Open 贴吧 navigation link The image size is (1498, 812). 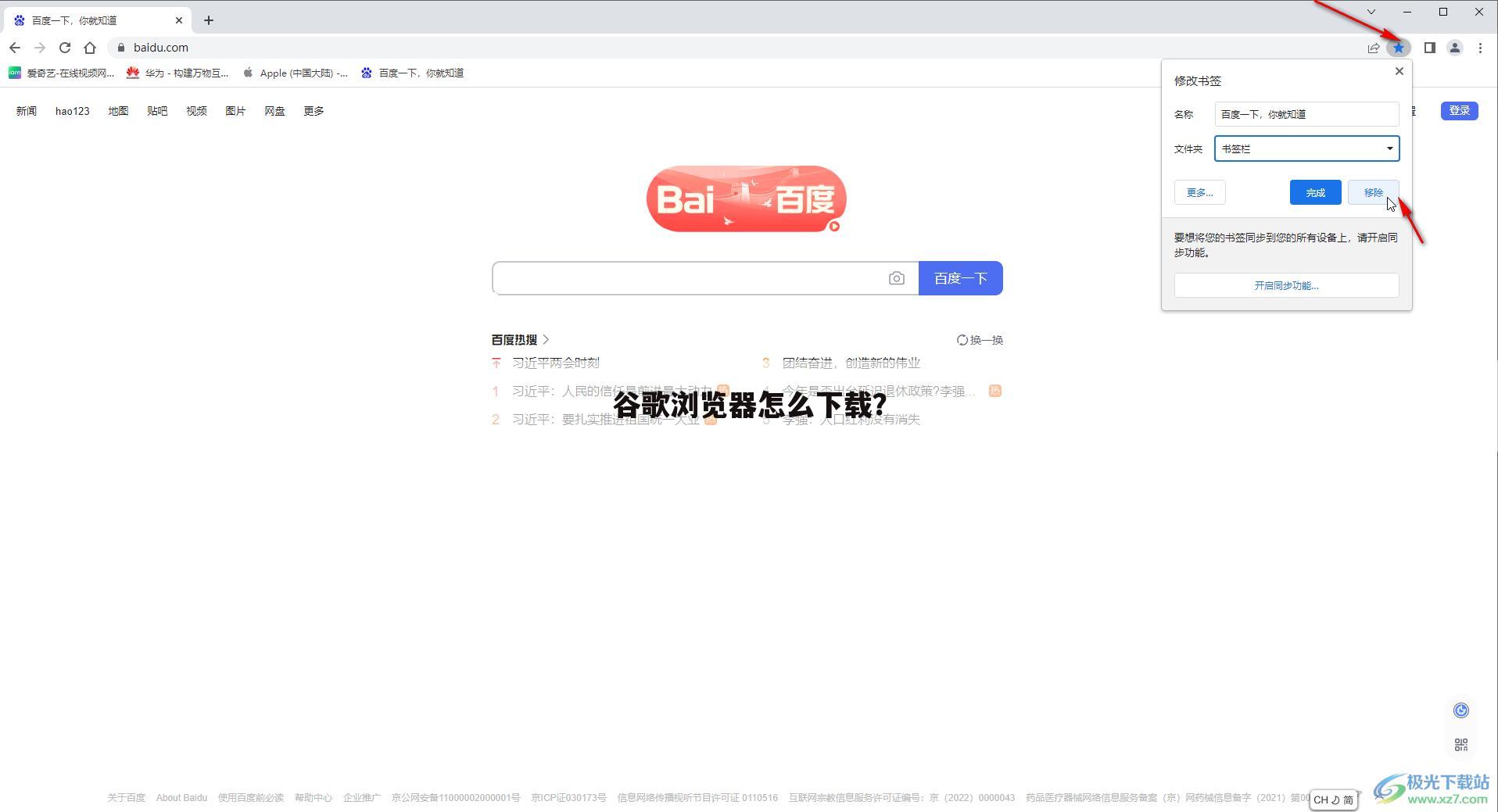157,111
